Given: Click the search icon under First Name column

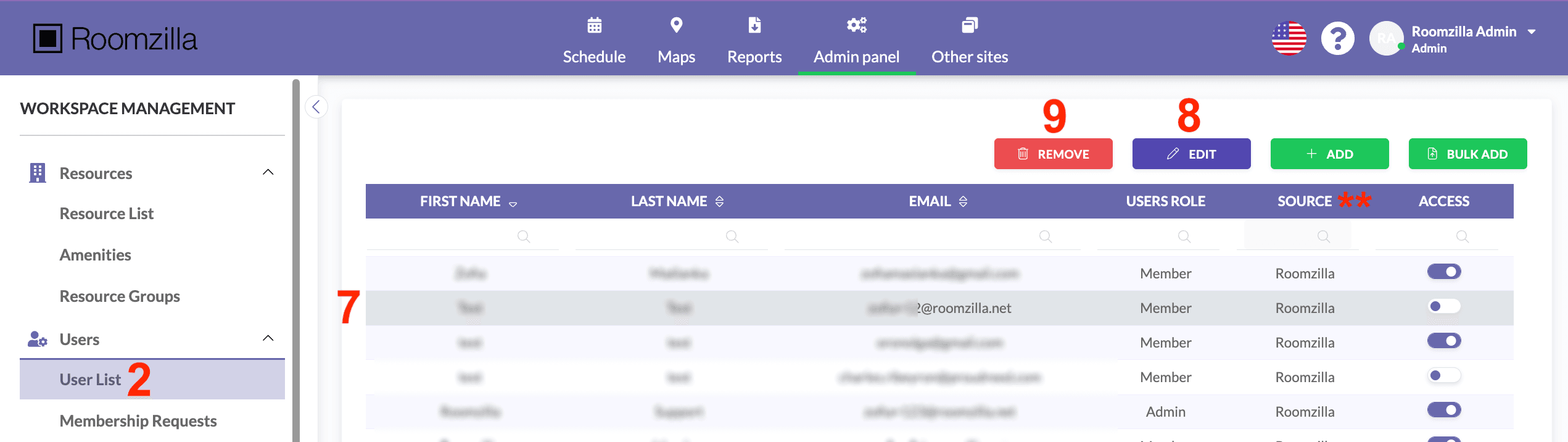Looking at the screenshot, I should coord(523,236).
